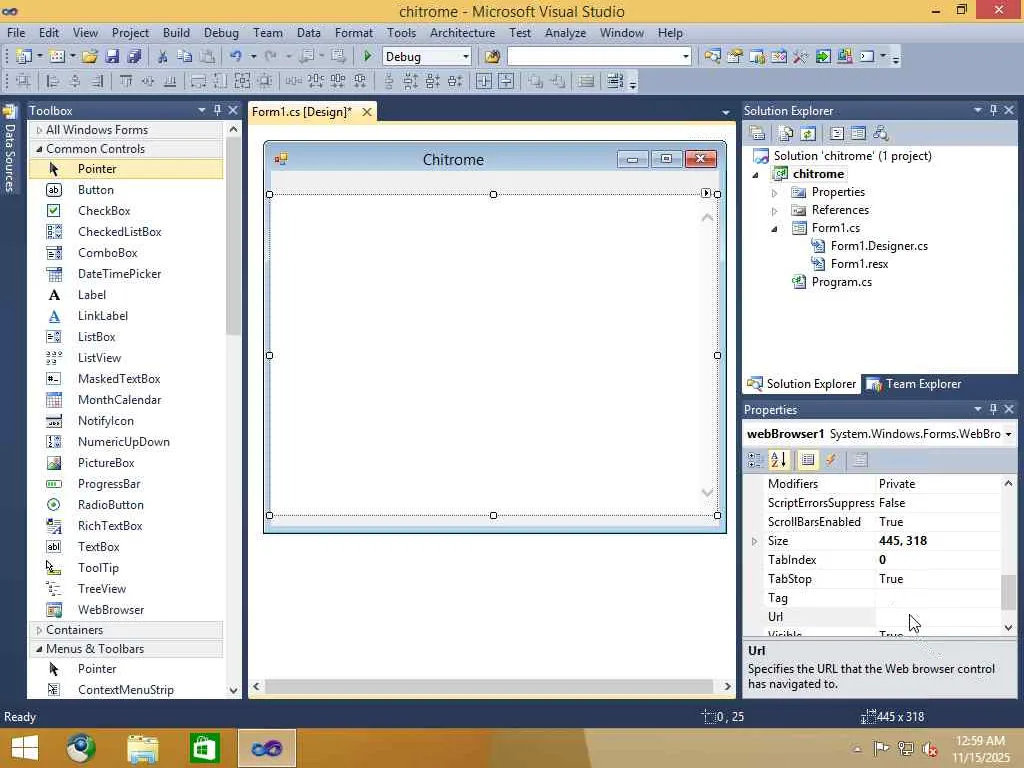Open the Find combo box dropdown arrow

[685, 57]
